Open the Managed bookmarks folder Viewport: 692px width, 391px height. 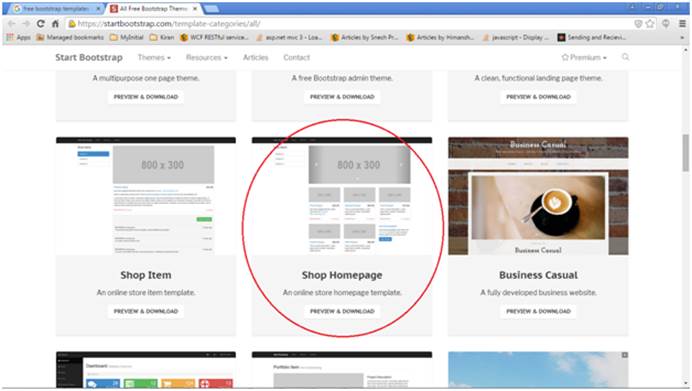[70, 38]
